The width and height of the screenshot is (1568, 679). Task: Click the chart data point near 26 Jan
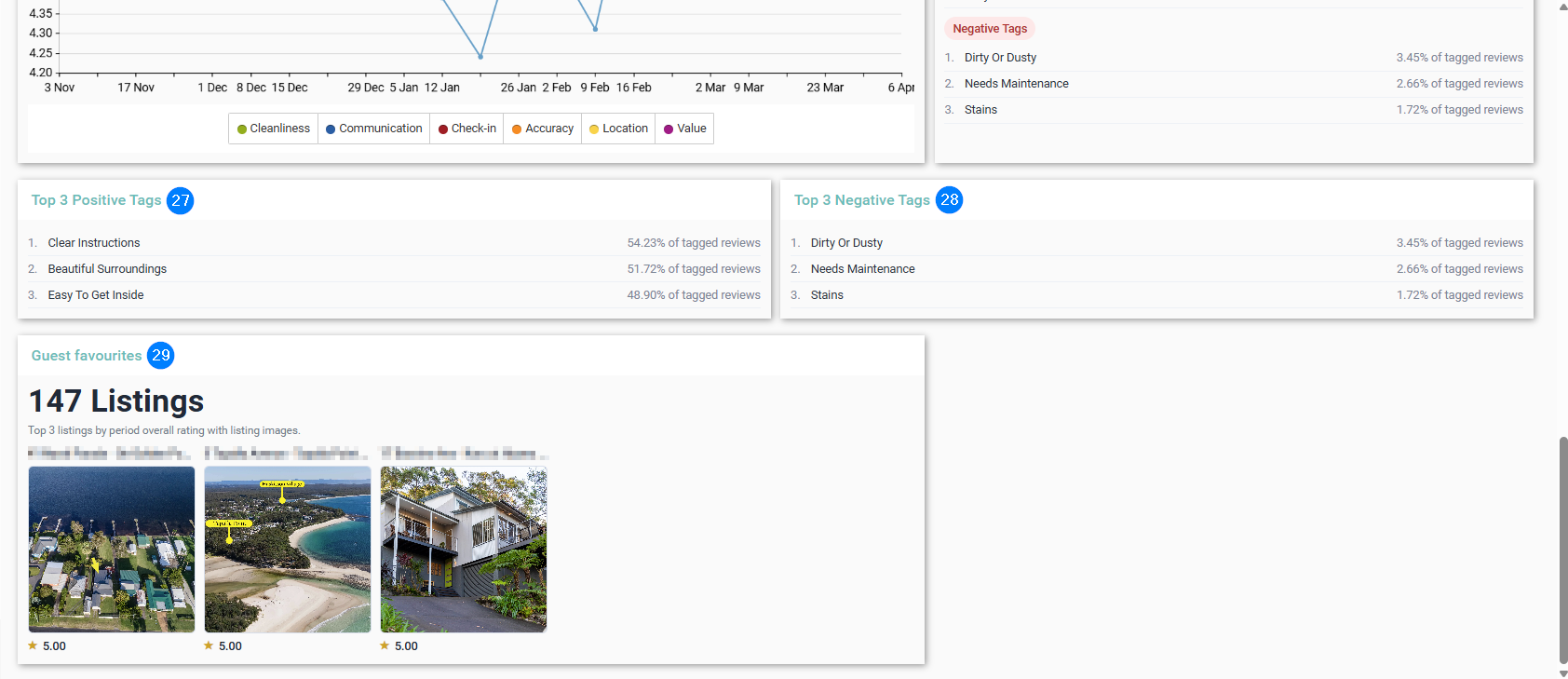coord(480,57)
